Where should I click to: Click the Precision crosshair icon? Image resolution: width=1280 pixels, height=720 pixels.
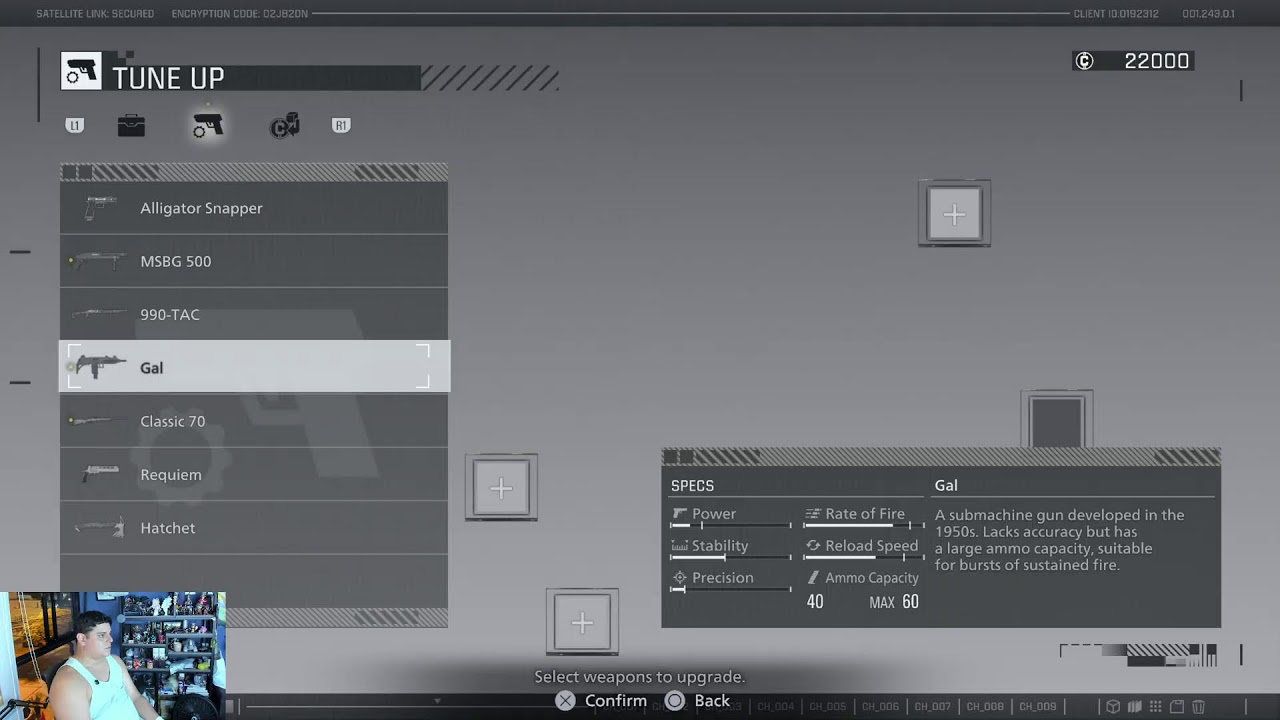(x=680, y=578)
